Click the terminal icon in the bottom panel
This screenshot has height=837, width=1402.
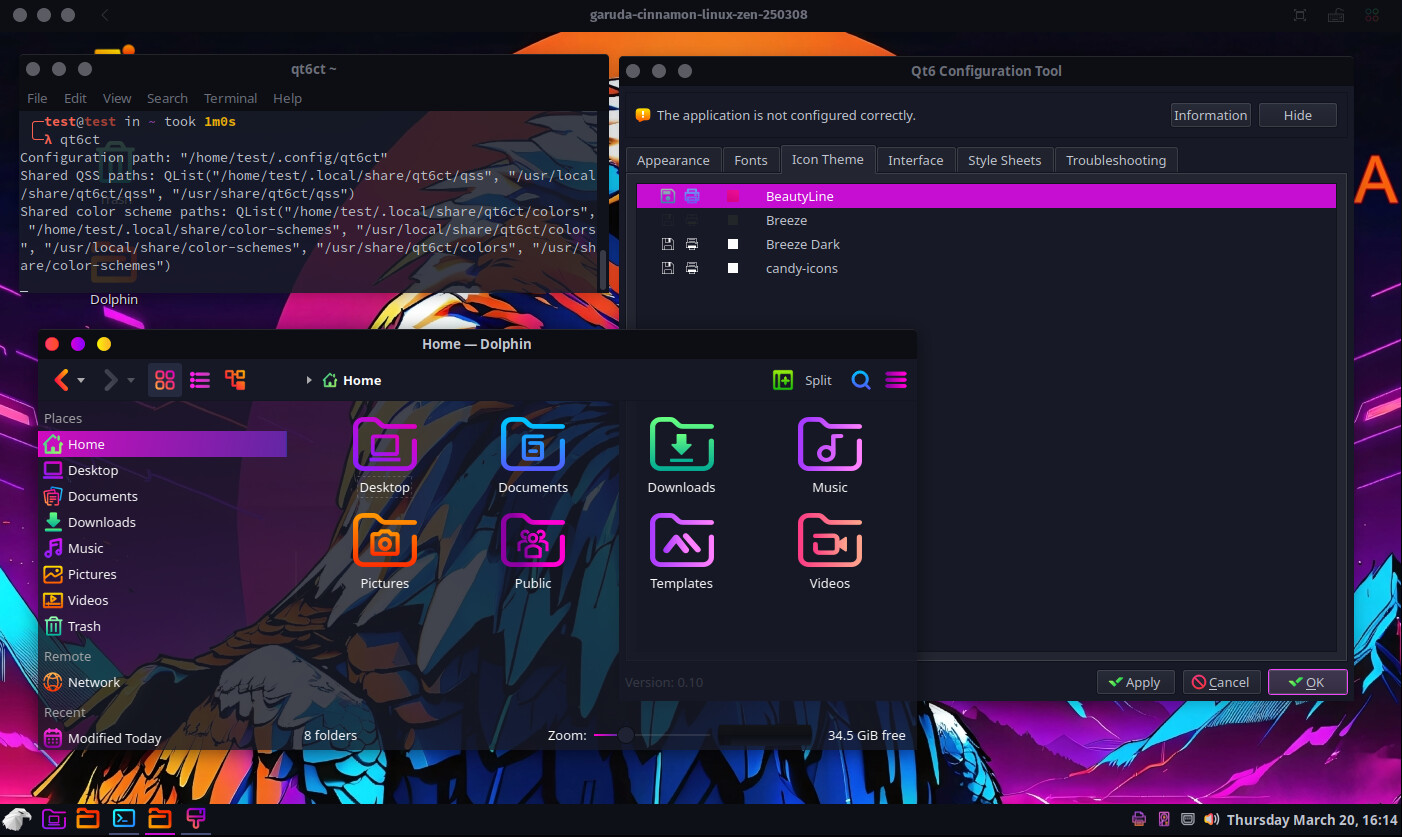pos(124,818)
